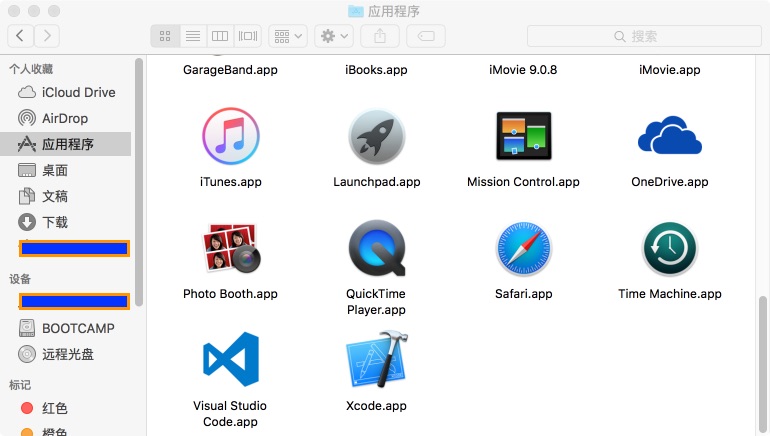770x436 pixels.
Task: Click the main file list scrollbar
Action: [762, 366]
